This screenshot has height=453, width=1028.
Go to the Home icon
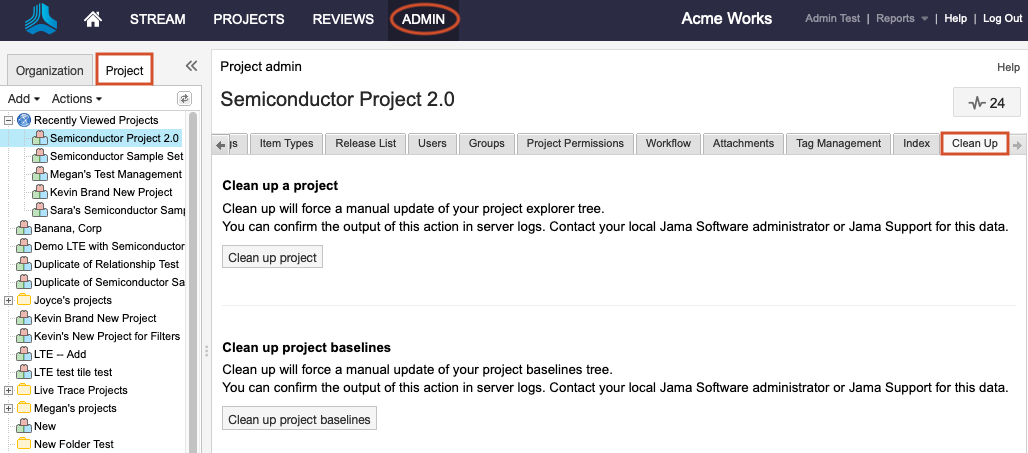tap(93, 19)
